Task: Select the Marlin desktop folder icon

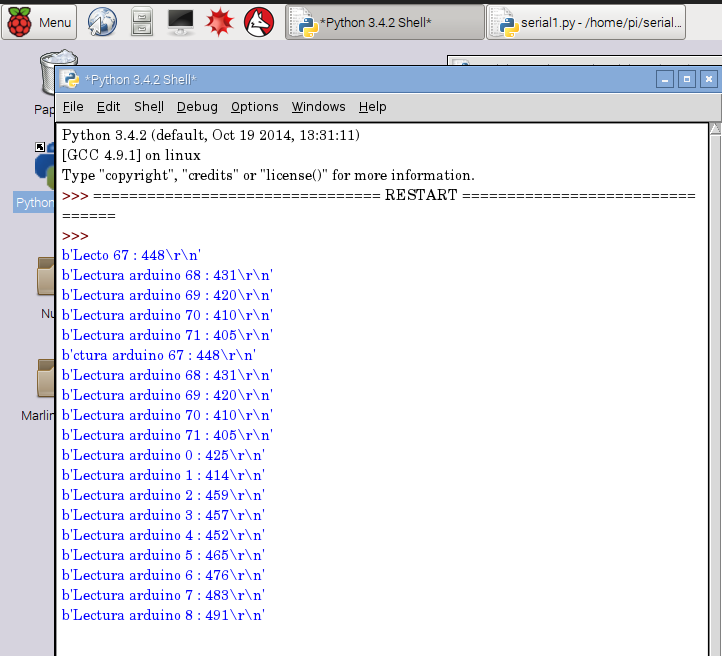Action: coord(46,378)
